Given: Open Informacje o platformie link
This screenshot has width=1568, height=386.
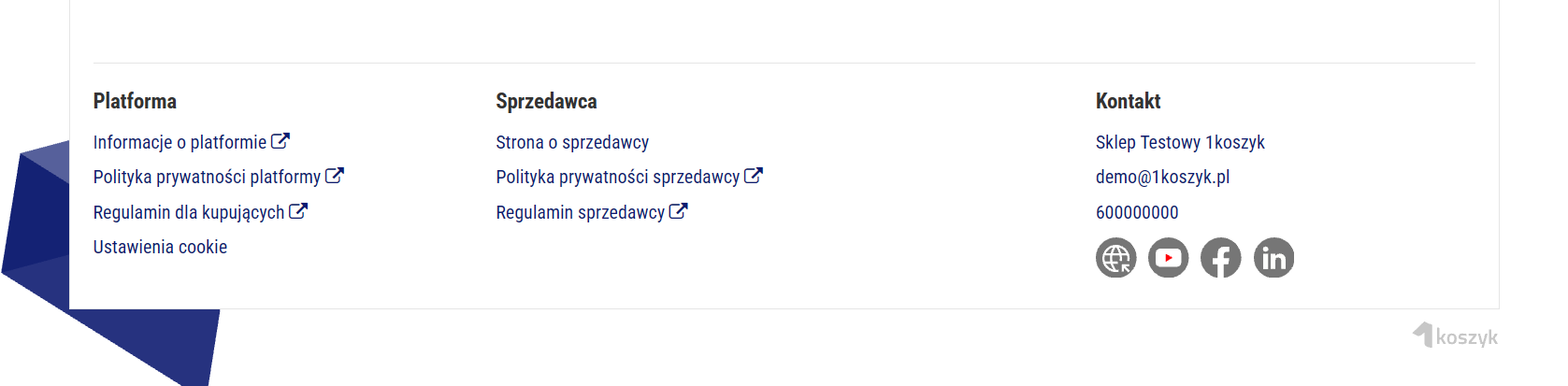Looking at the screenshot, I should coord(180,142).
